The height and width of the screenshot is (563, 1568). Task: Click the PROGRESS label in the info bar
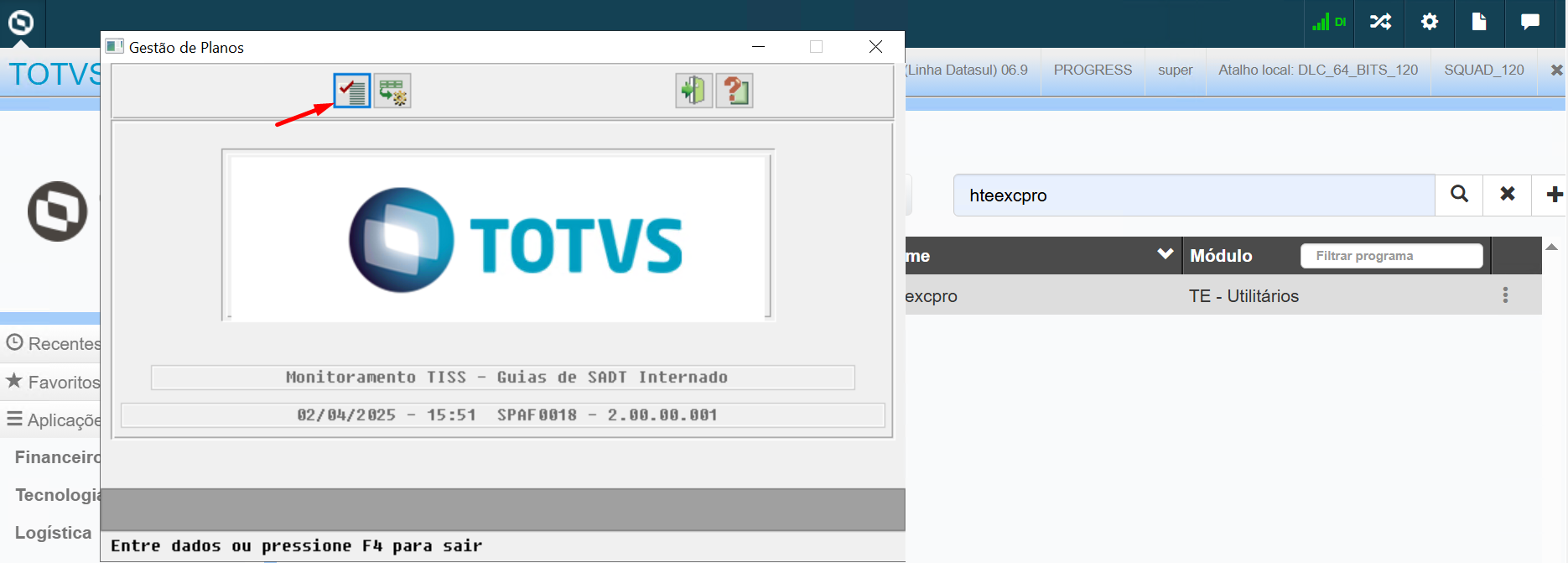(1093, 70)
